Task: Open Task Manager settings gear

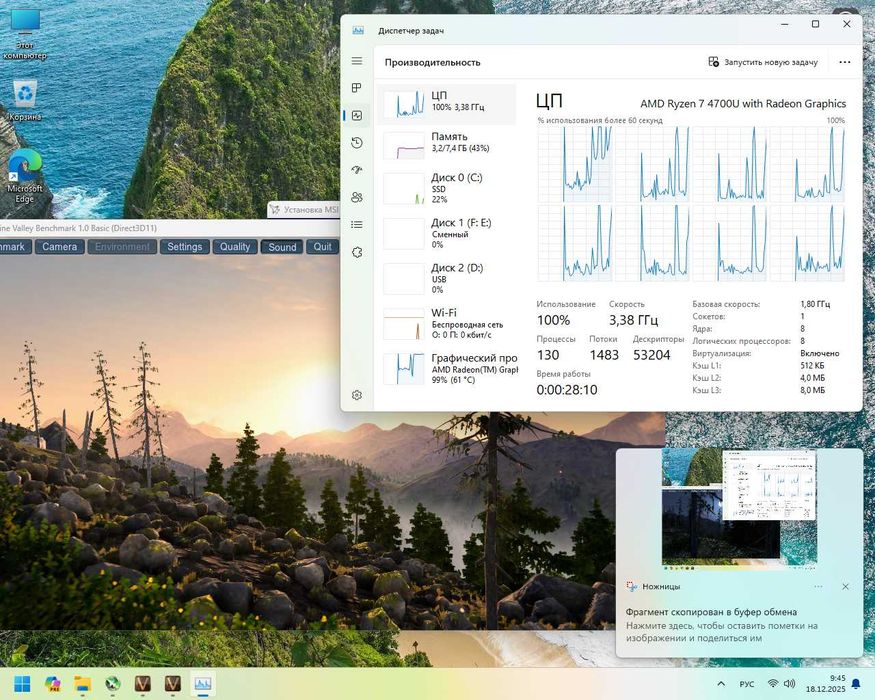Action: point(357,395)
